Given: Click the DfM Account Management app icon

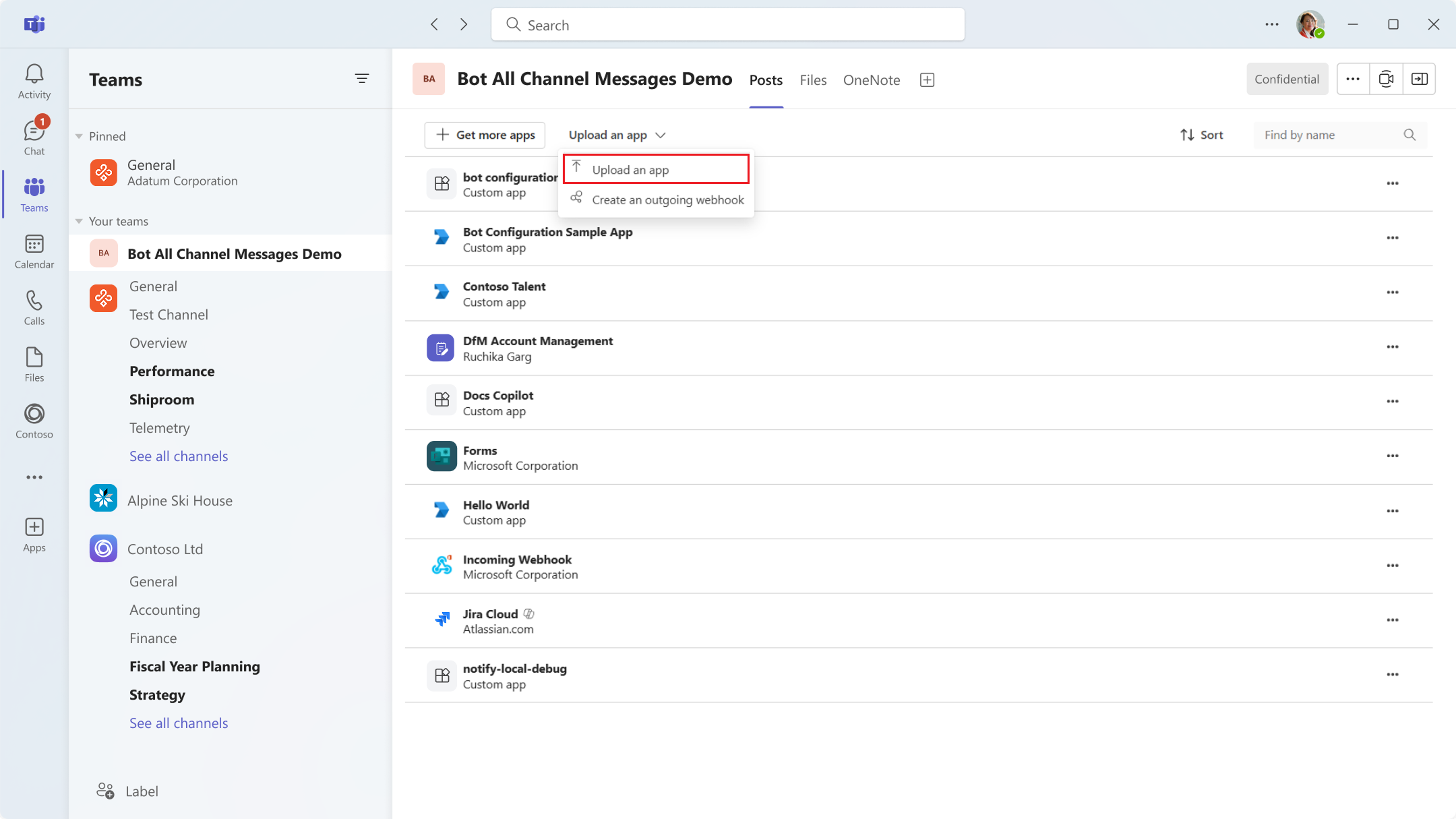Looking at the screenshot, I should pos(441,348).
